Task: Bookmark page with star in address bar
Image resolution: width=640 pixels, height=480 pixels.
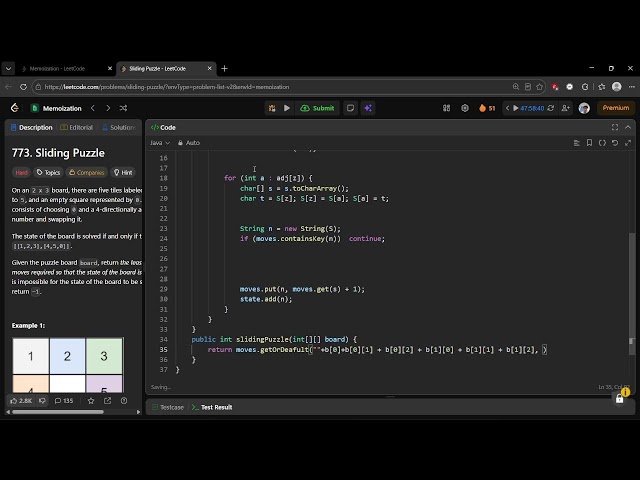Action: click(540, 87)
